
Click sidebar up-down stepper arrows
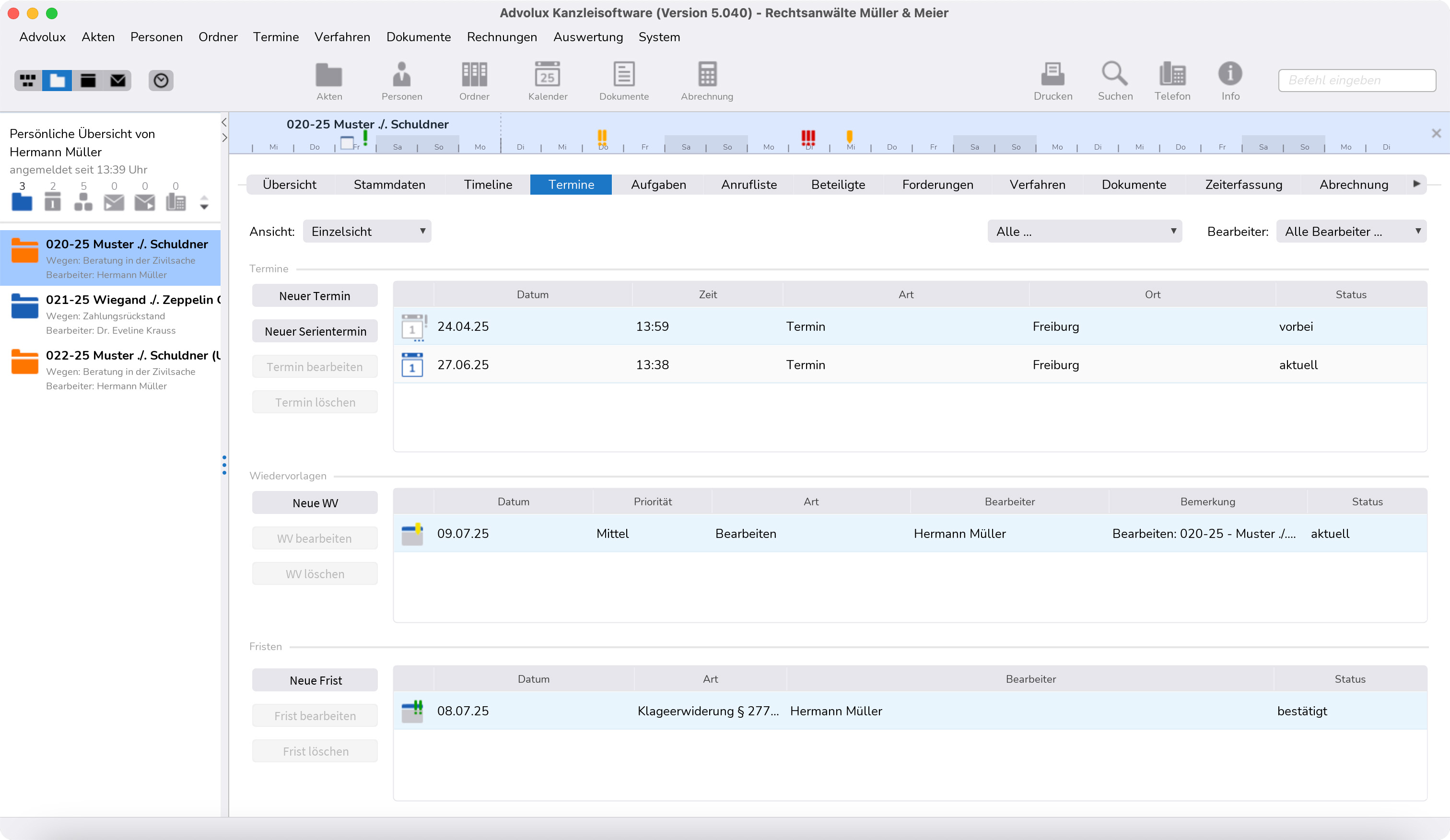point(204,202)
